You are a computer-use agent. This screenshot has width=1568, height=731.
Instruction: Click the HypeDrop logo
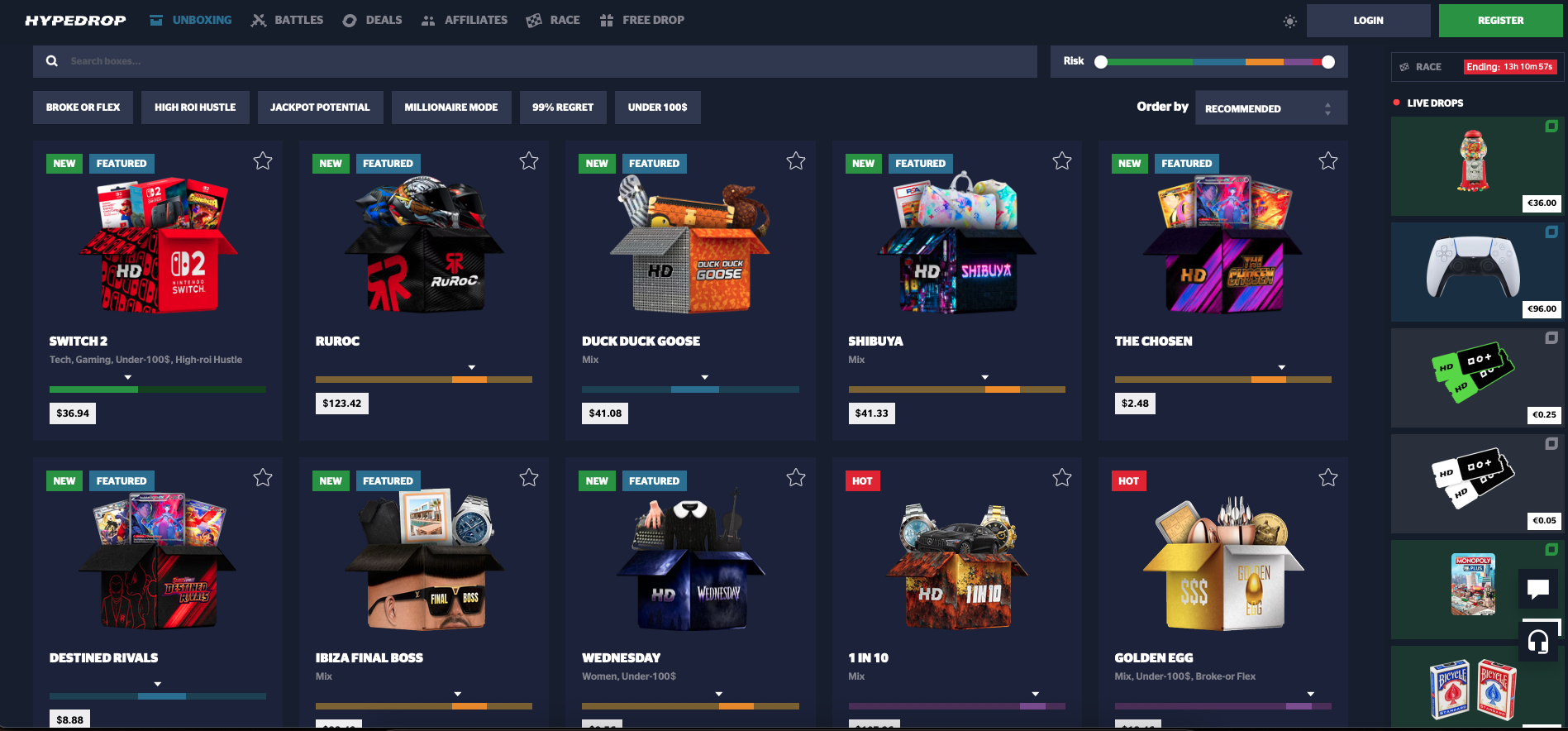75,21
